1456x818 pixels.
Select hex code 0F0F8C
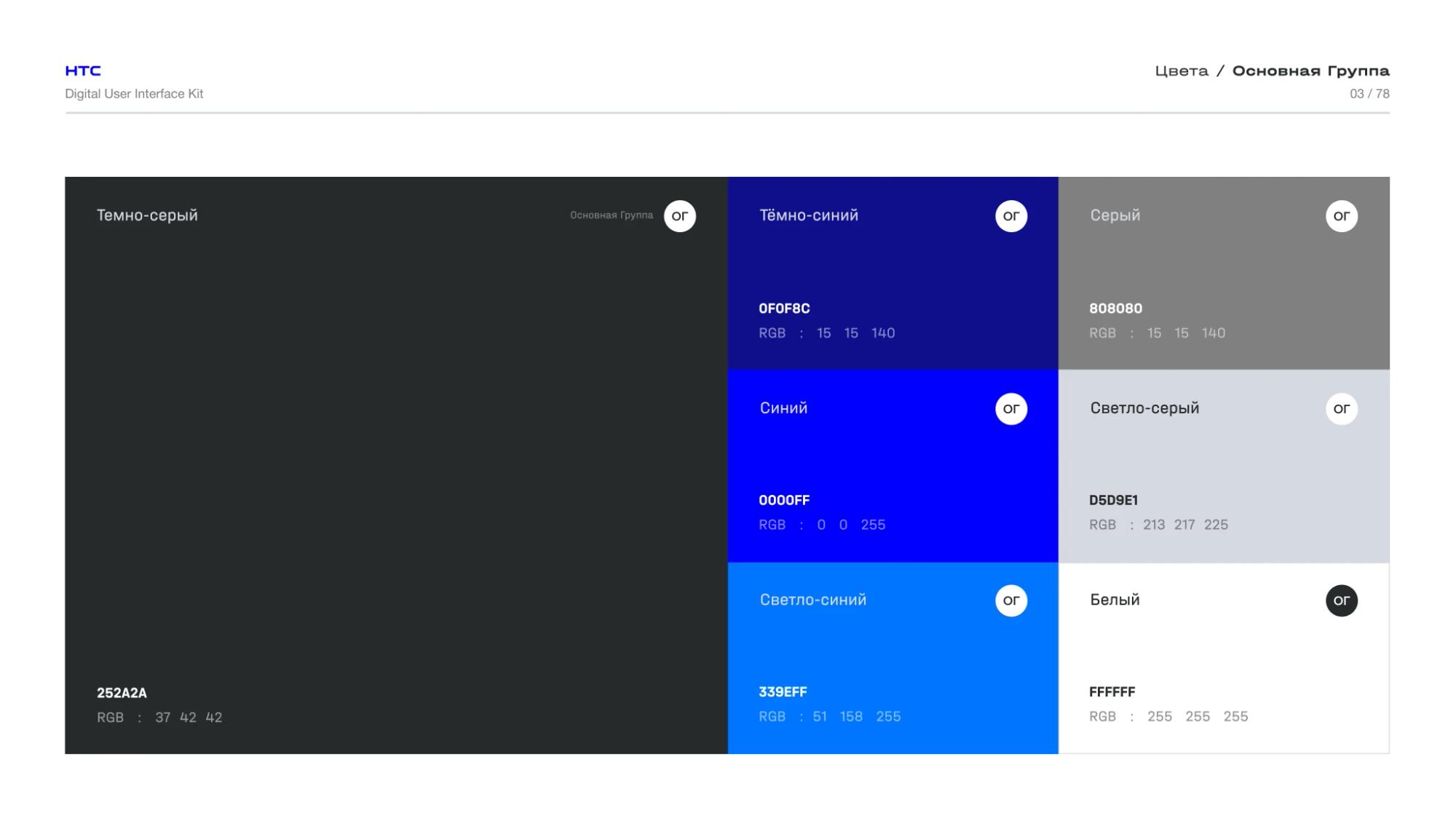pos(784,309)
